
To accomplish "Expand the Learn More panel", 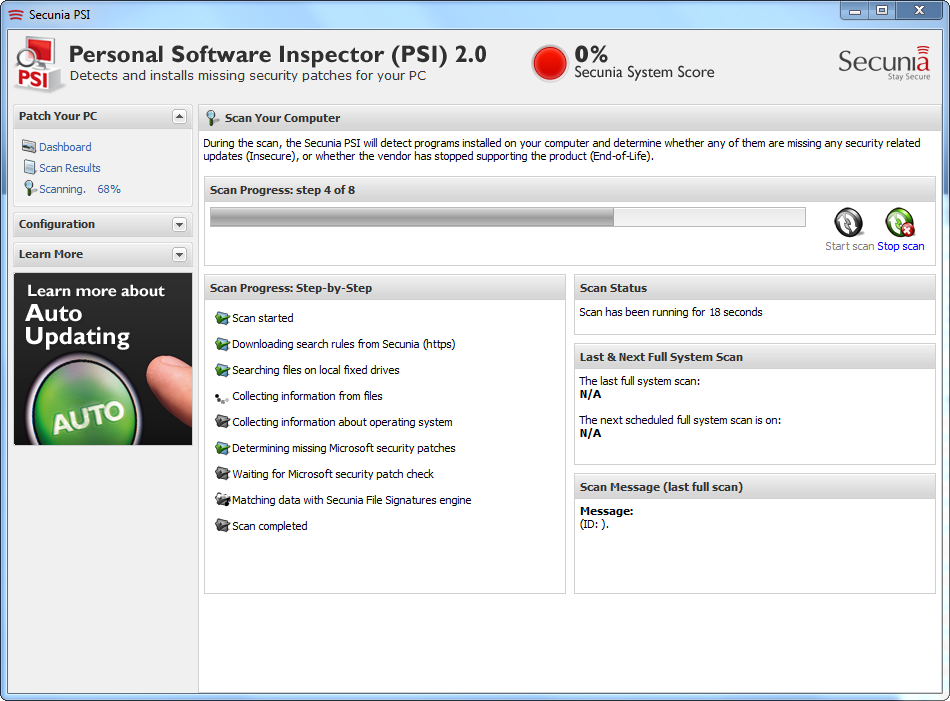I will 179,255.
